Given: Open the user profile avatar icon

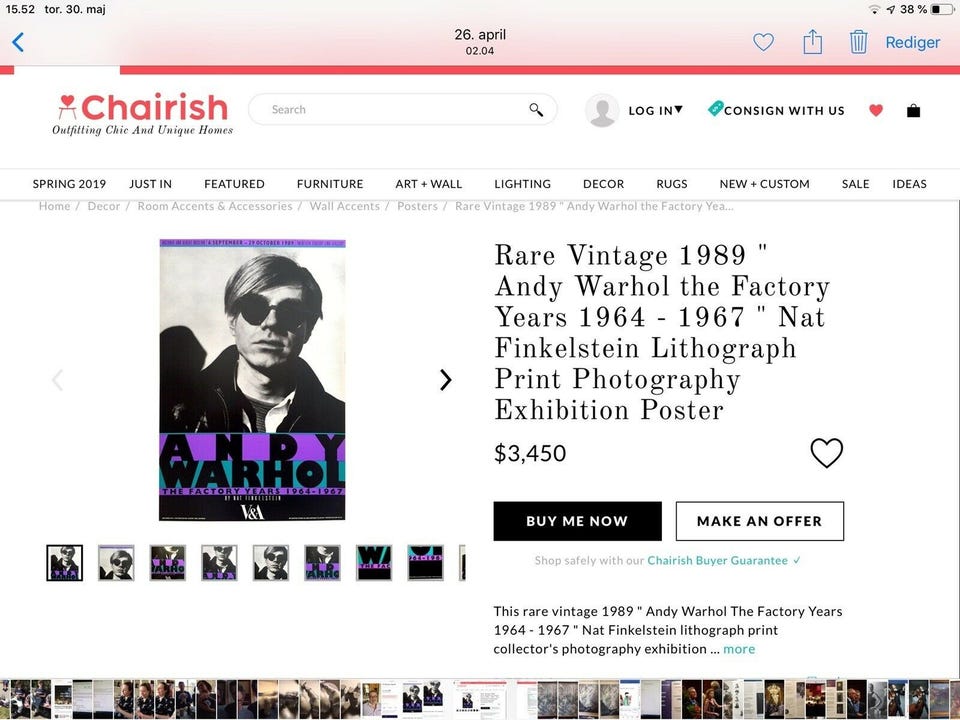Looking at the screenshot, I should click(602, 111).
